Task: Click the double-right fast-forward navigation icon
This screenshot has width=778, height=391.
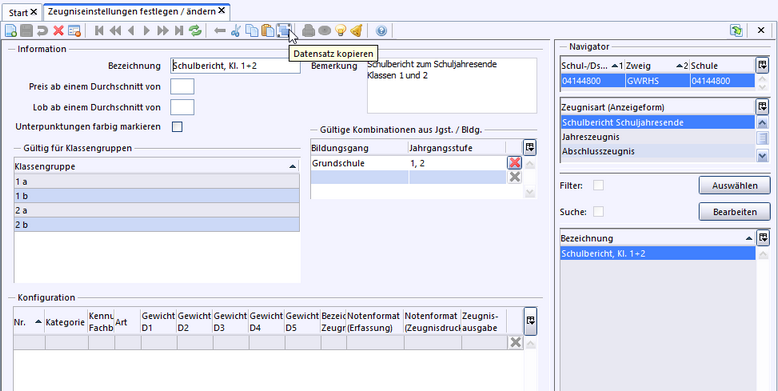Action: tap(163, 31)
